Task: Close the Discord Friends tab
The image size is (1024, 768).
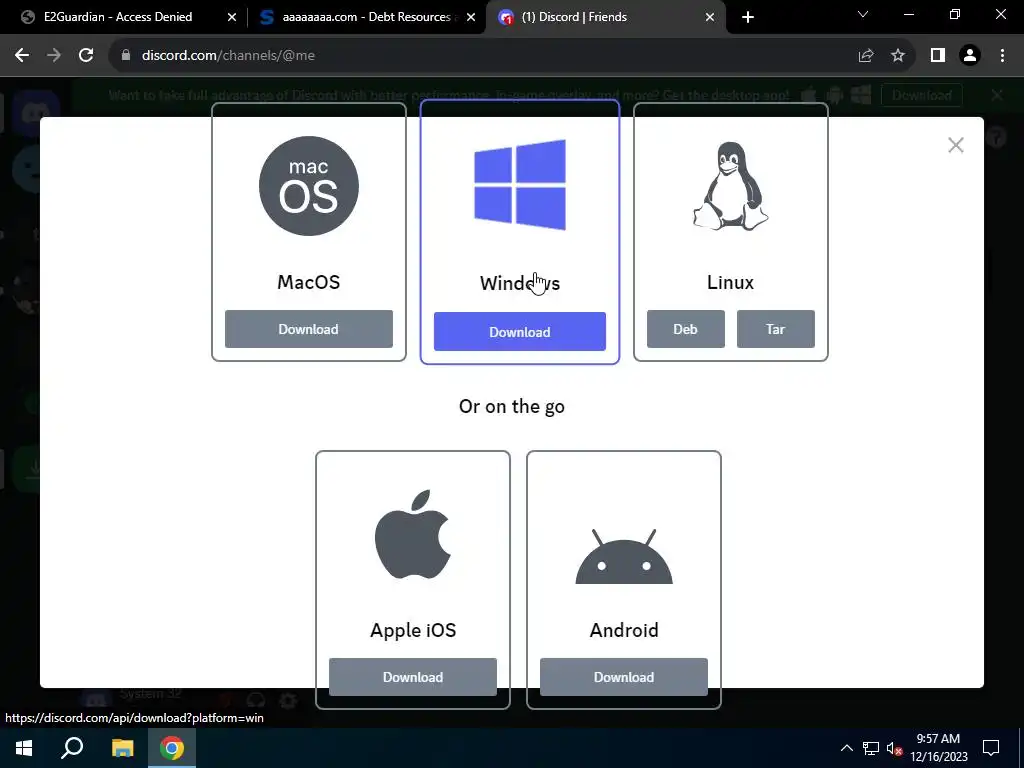Action: pyautogui.click(x=710, y=17)
